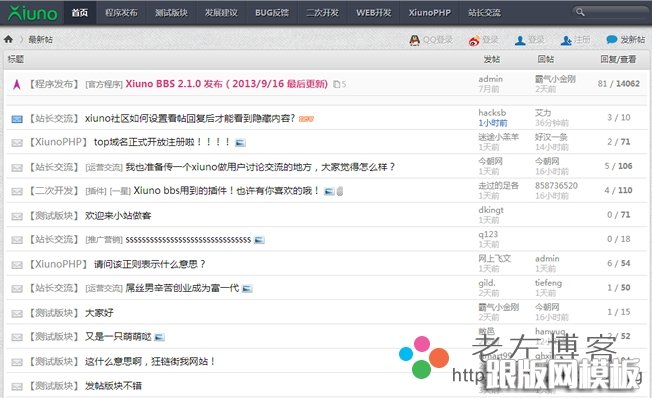Open thread top域名正式开放注册啦
The width and height of the screenshot is (652, 398).
point(162,142)
